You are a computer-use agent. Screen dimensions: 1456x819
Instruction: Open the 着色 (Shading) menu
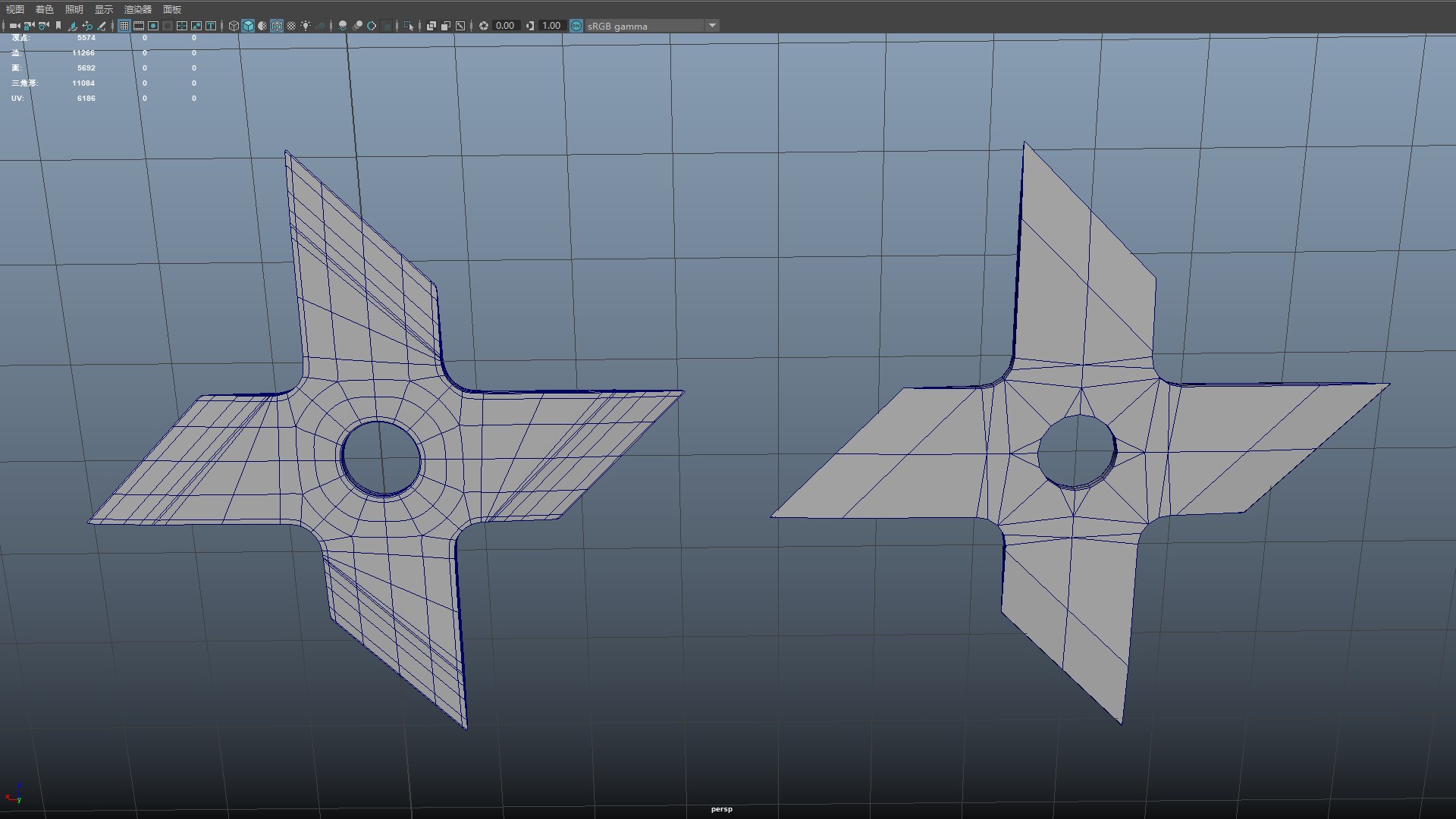(45, 9)
